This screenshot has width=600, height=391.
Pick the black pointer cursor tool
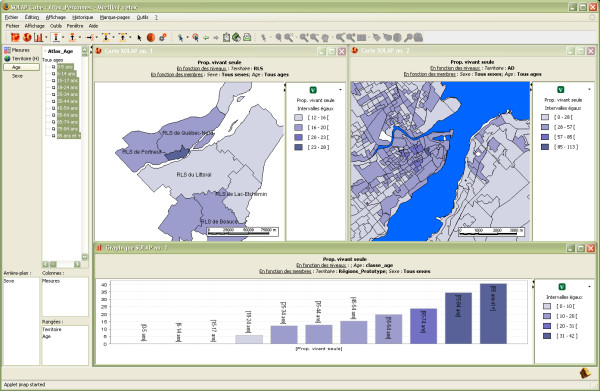click(139, 37)
